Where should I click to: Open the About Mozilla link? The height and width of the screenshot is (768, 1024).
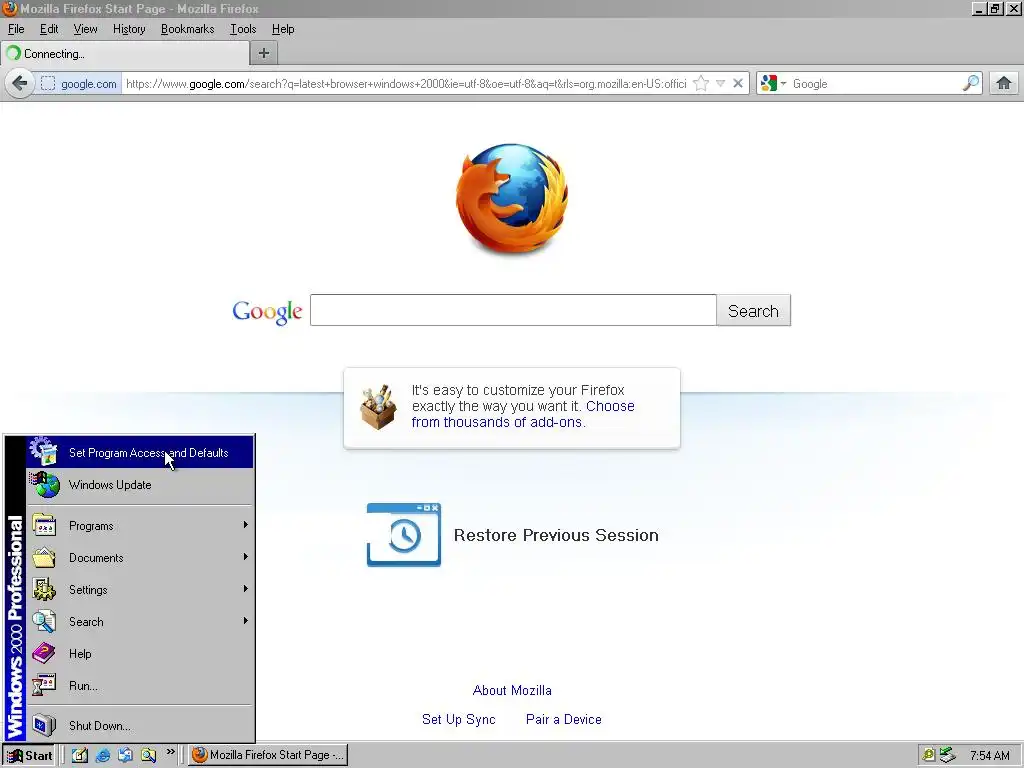(x=512, y=690)
